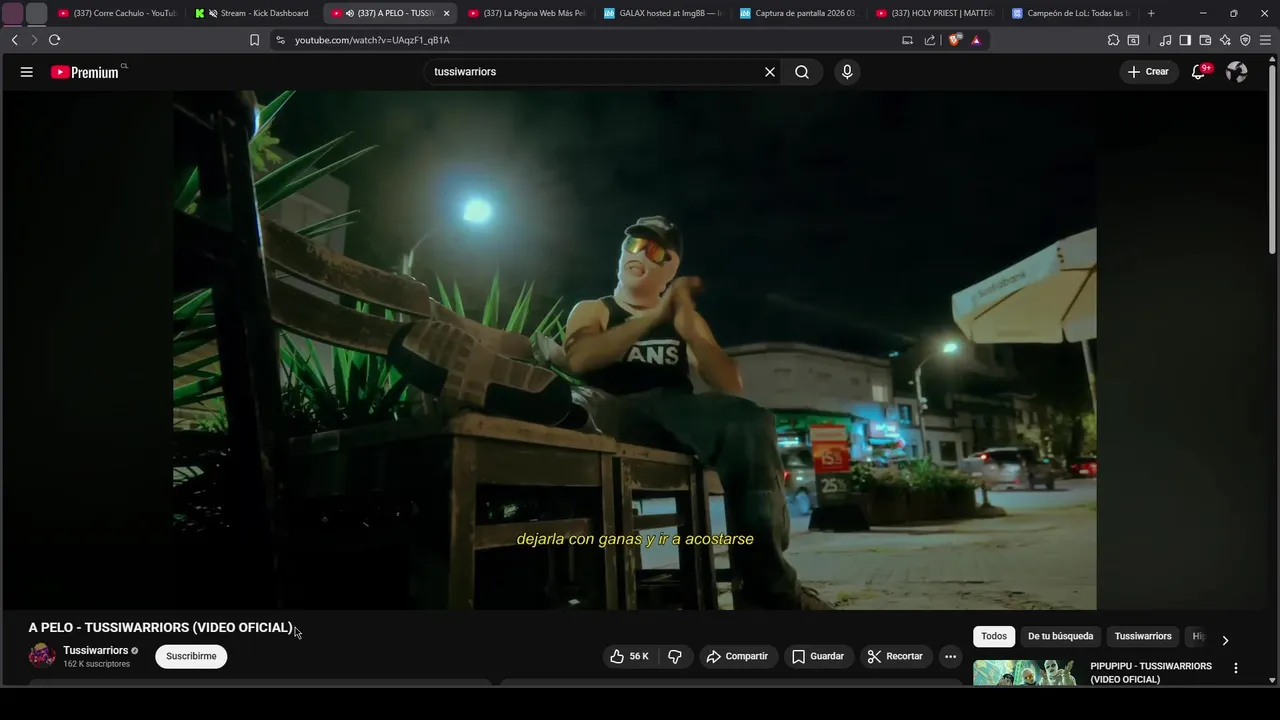Switch to Stream - Kick Dashboard tab
This screenshot has width=1280, height=720.
(x=255, y=13)
